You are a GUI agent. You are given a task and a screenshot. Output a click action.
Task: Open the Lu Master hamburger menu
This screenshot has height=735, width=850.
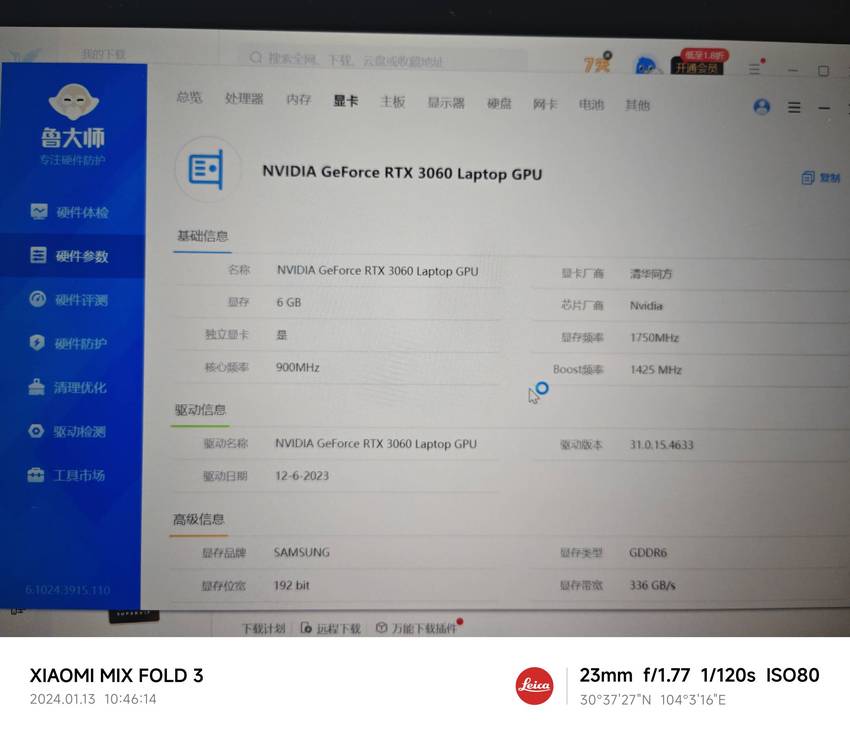[794, 107]
